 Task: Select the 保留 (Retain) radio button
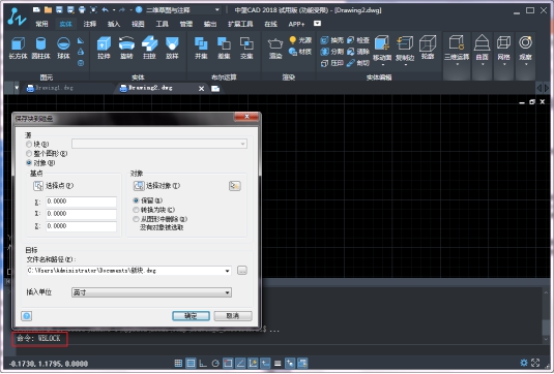tap(136, 200)
